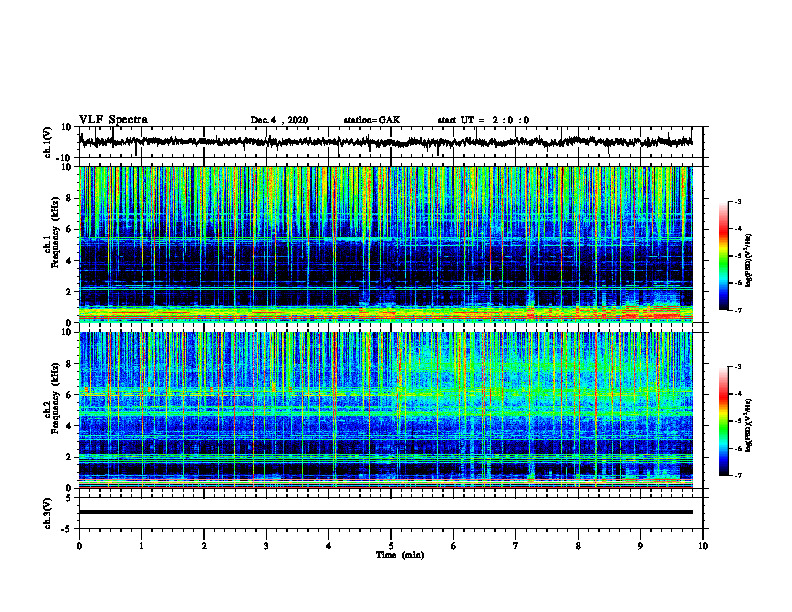The height and width of the screenshot is (612, 792).
Task: Click the "VLF Spectra" plot title
Action: click(x=113, y=120)
